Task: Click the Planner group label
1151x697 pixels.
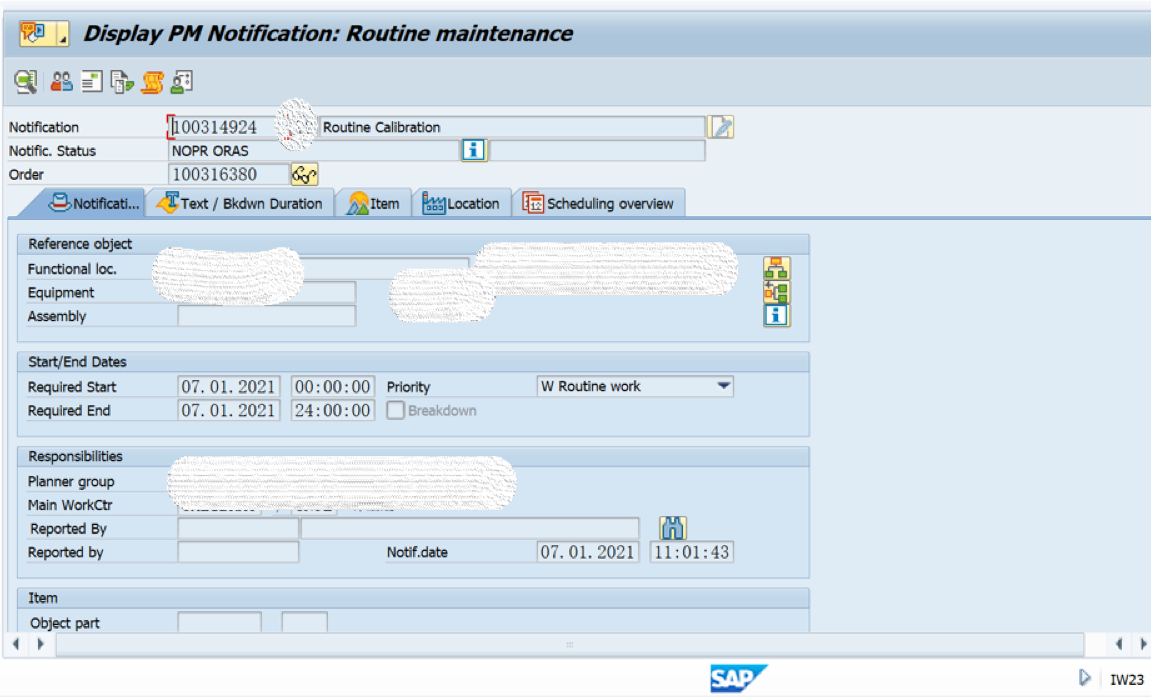Action: pos(71,482)
